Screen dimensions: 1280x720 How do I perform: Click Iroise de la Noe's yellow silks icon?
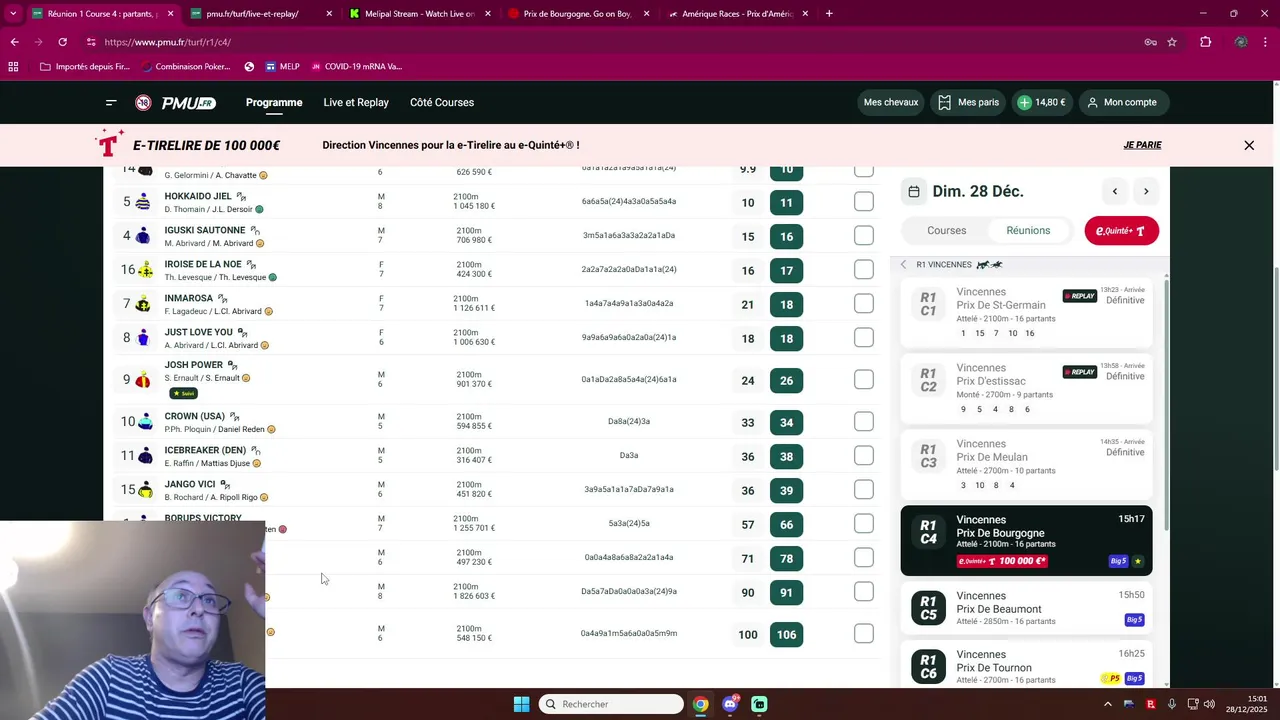pyautogui.click(x=146, y=270)
